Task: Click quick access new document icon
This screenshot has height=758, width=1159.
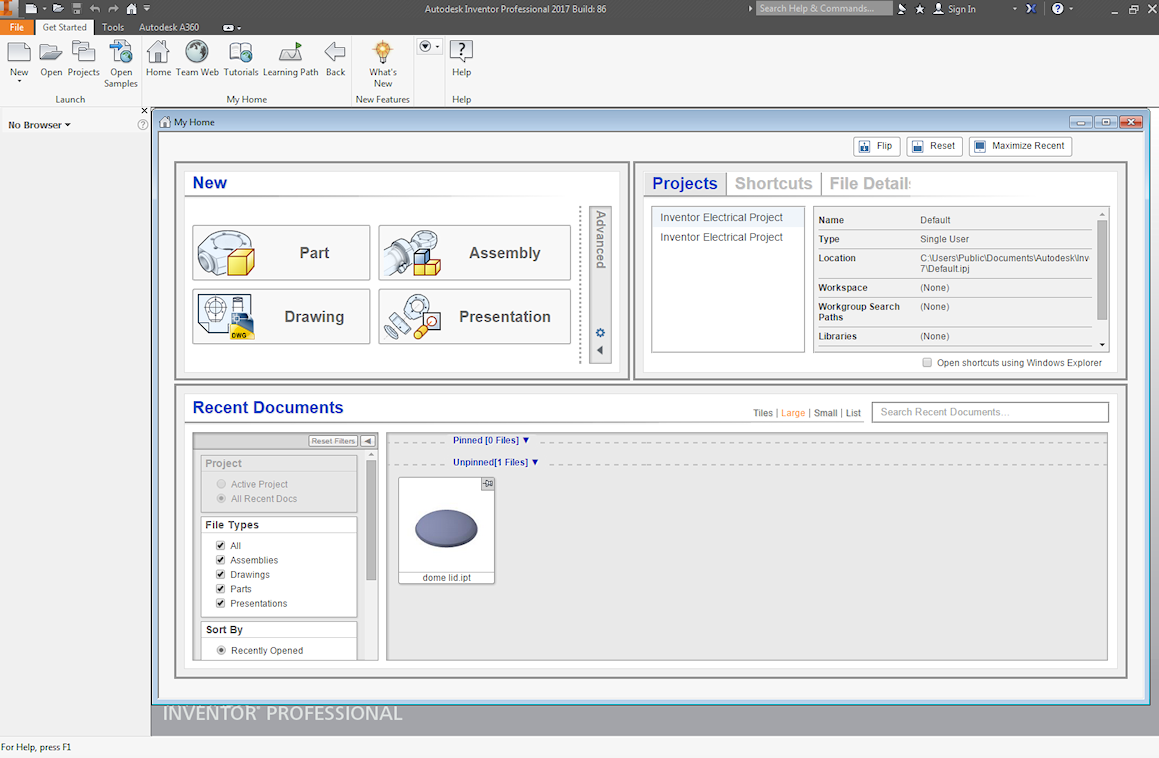Action: coord(31,9)
